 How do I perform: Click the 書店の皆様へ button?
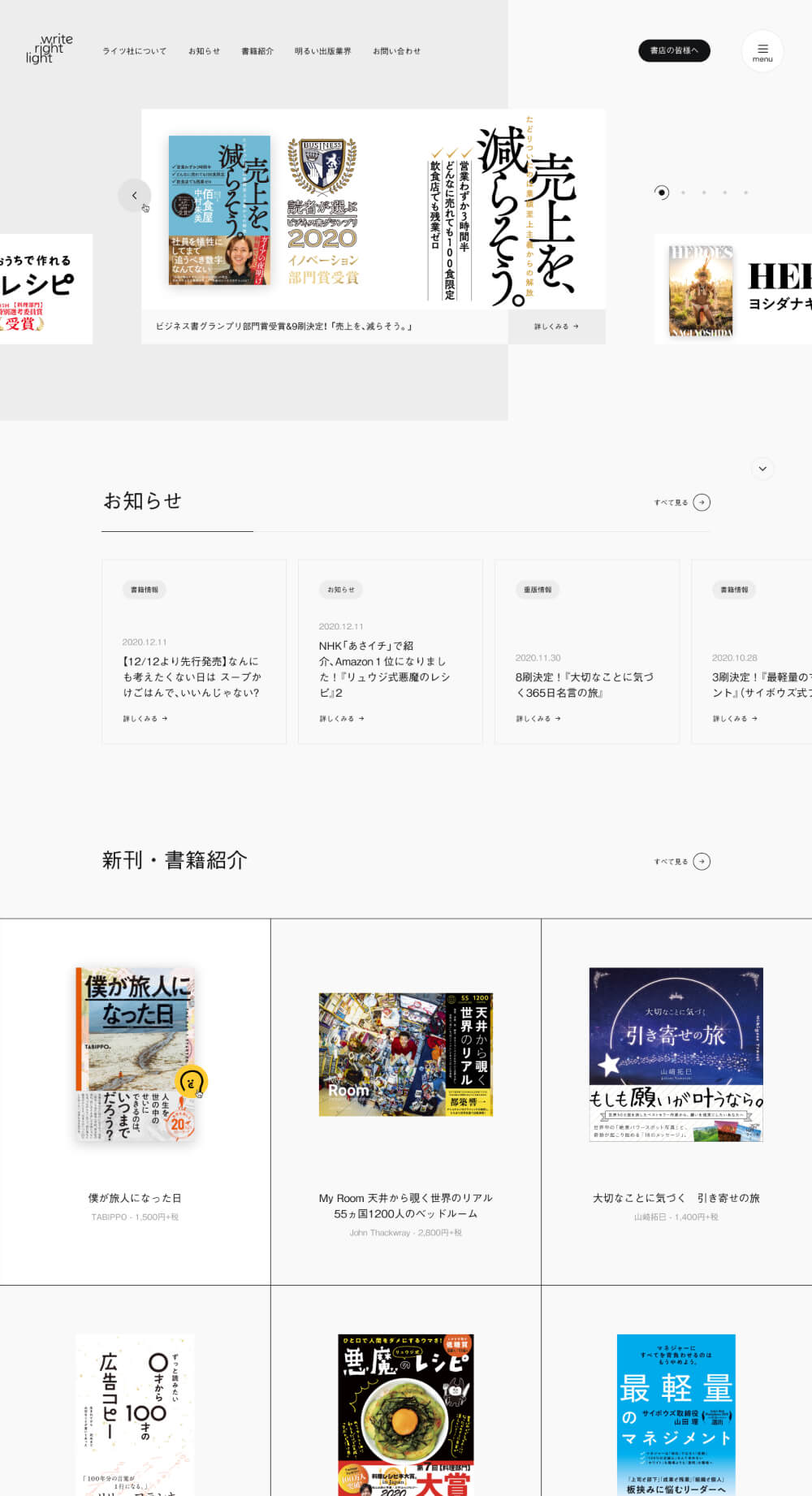[x=674, y=50]
